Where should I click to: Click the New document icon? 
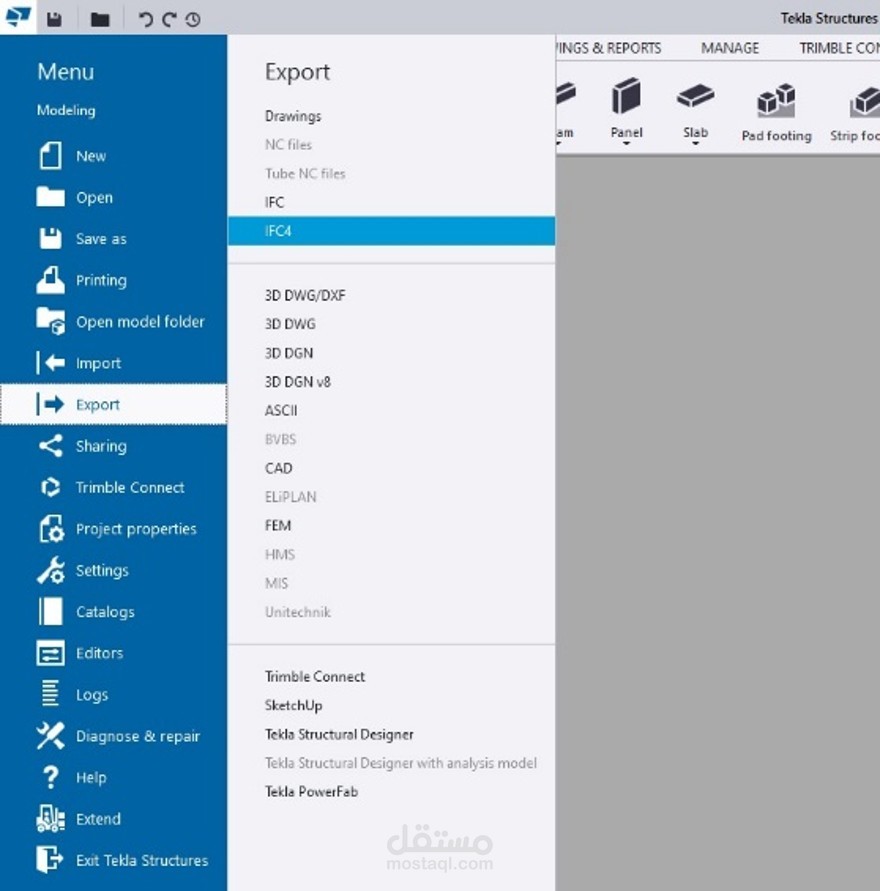click(x=50, y=156)
